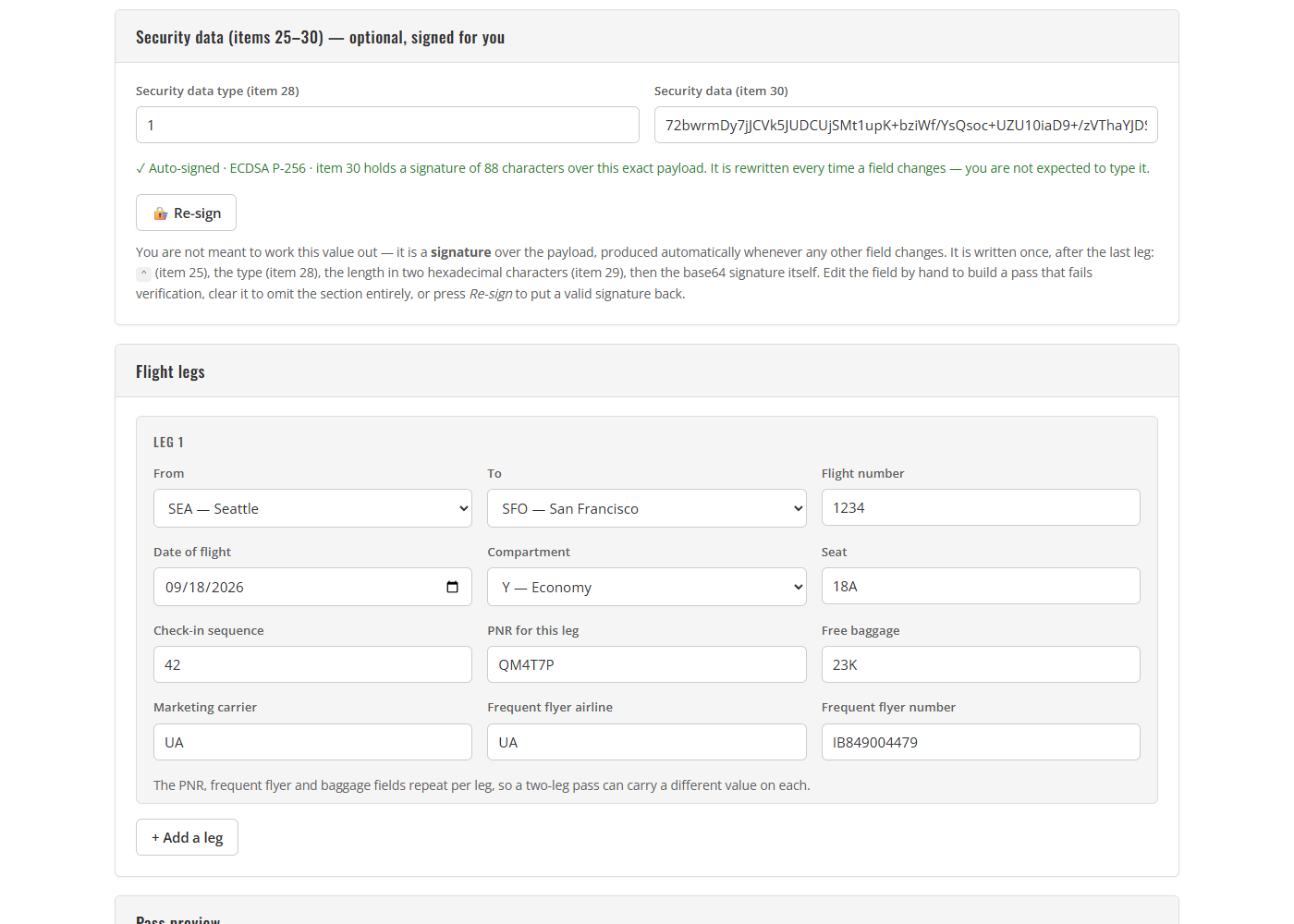The image size is (1294, 924).
Task: Click the bold word signature in the explanation
Action: click(460, 252)
